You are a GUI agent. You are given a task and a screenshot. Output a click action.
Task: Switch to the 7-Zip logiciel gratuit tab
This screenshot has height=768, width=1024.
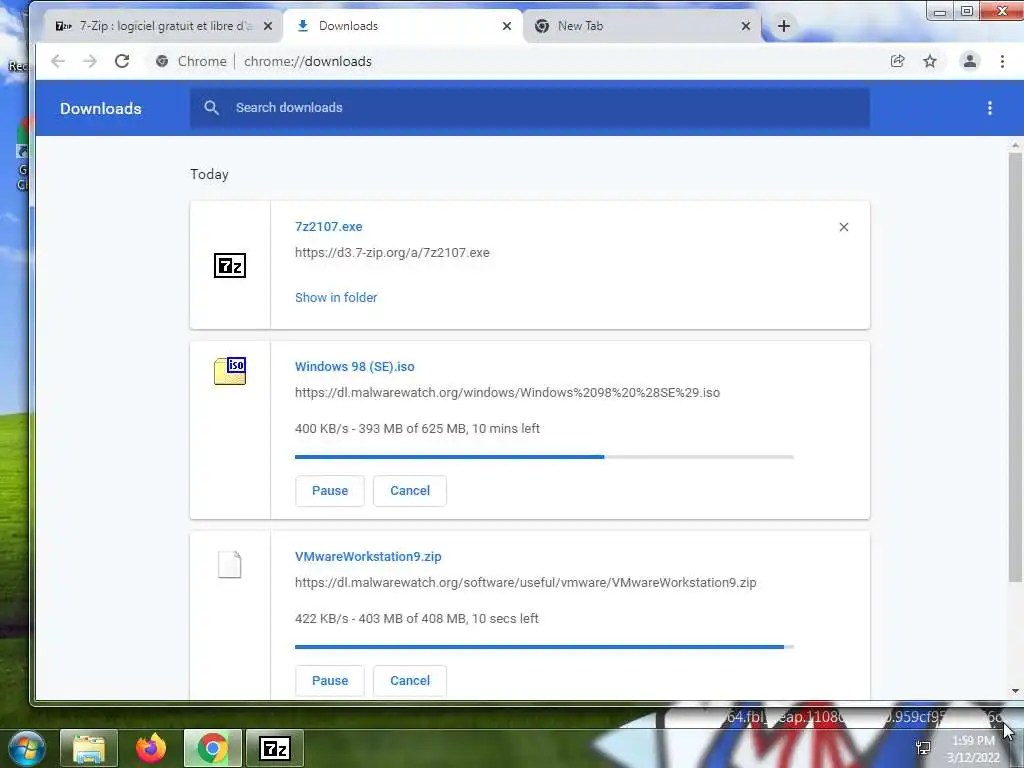pyautogui.click(x=163, y=26)
